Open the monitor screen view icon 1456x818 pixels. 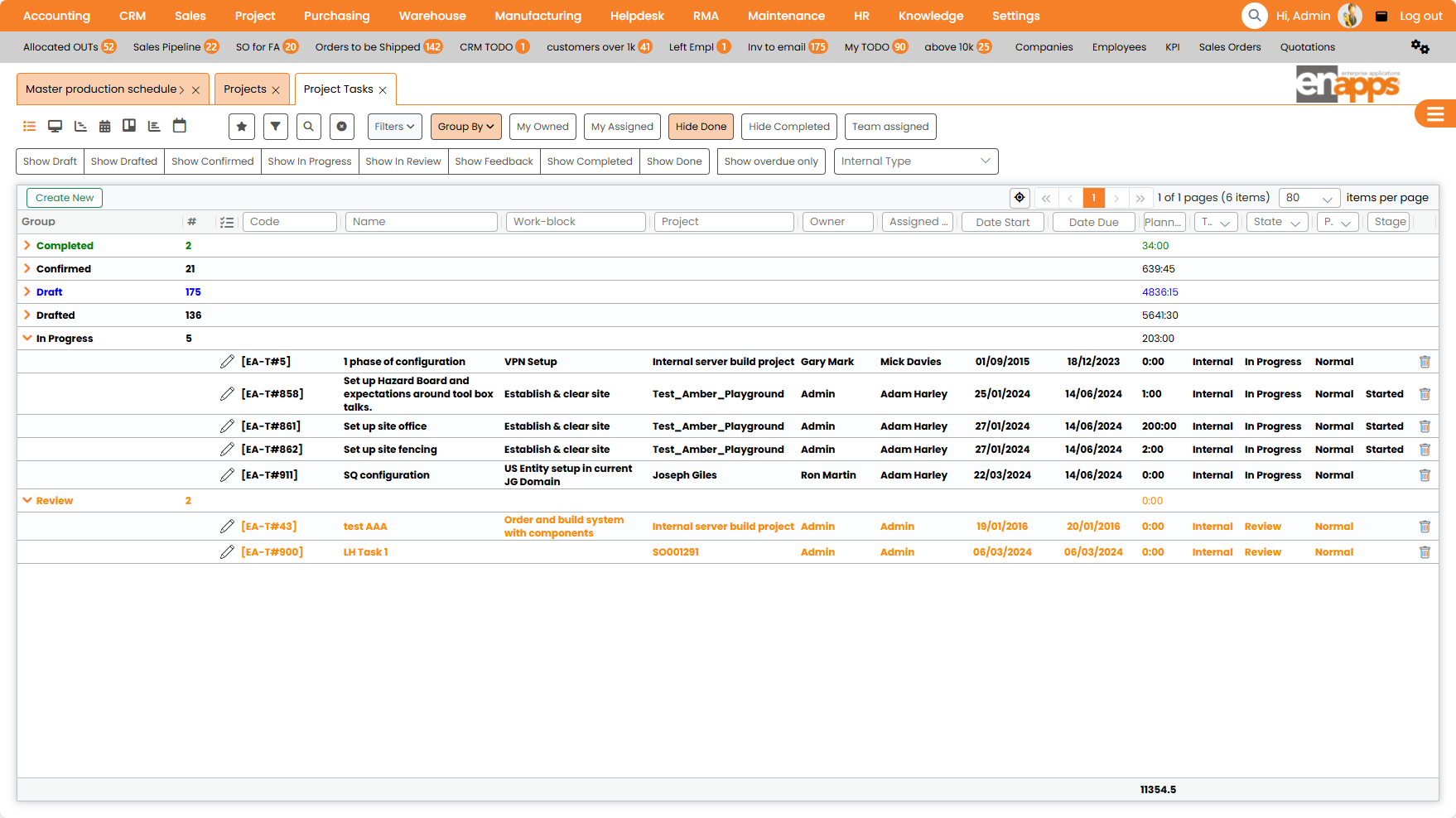tap(55, 127)
